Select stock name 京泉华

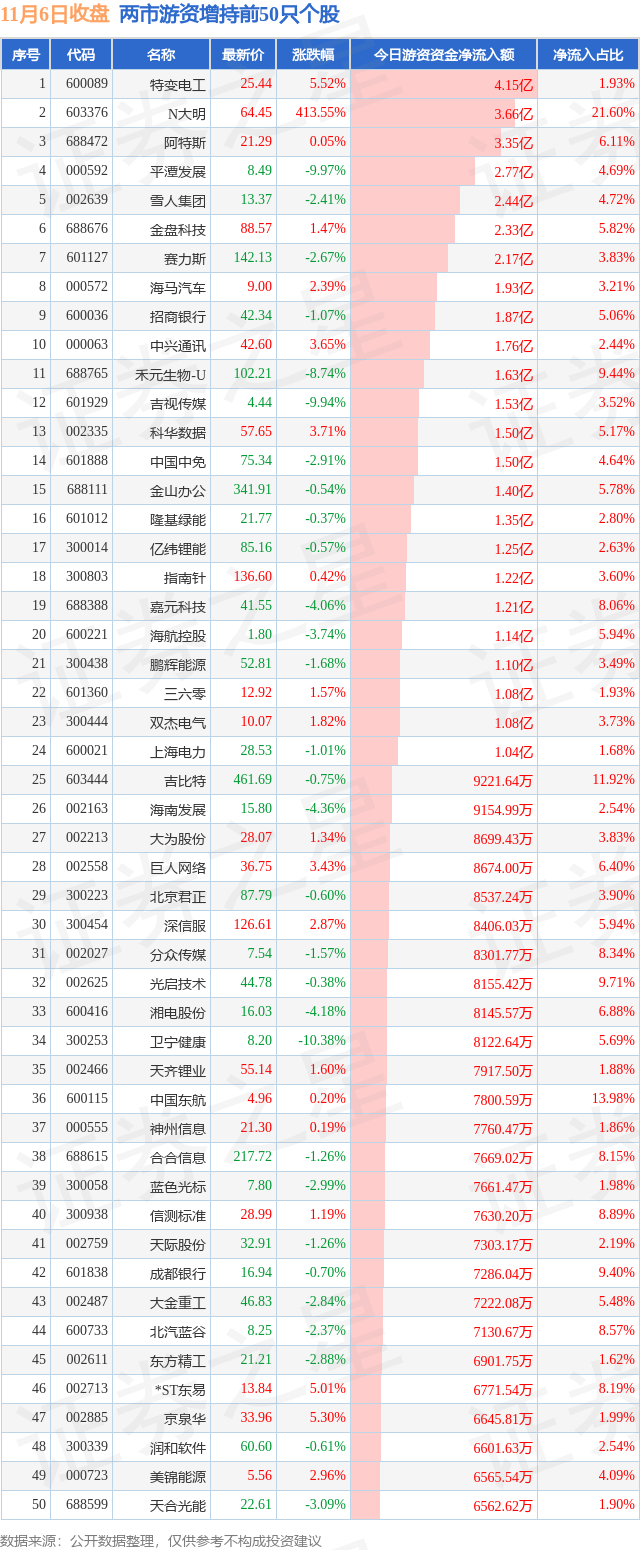pos(185,1419)
